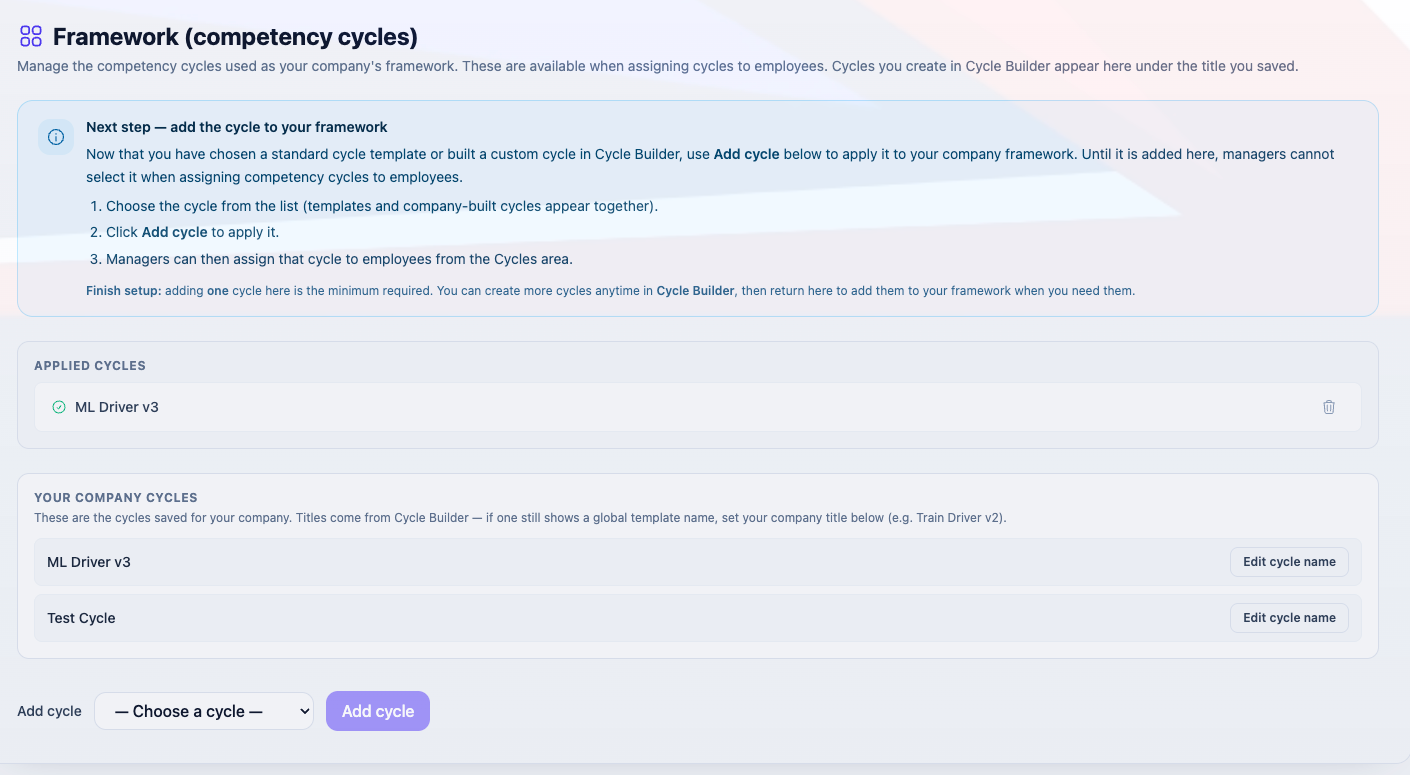
Task: Edit cycle name for Test Cycle
Action: (x=1289, y=618)
